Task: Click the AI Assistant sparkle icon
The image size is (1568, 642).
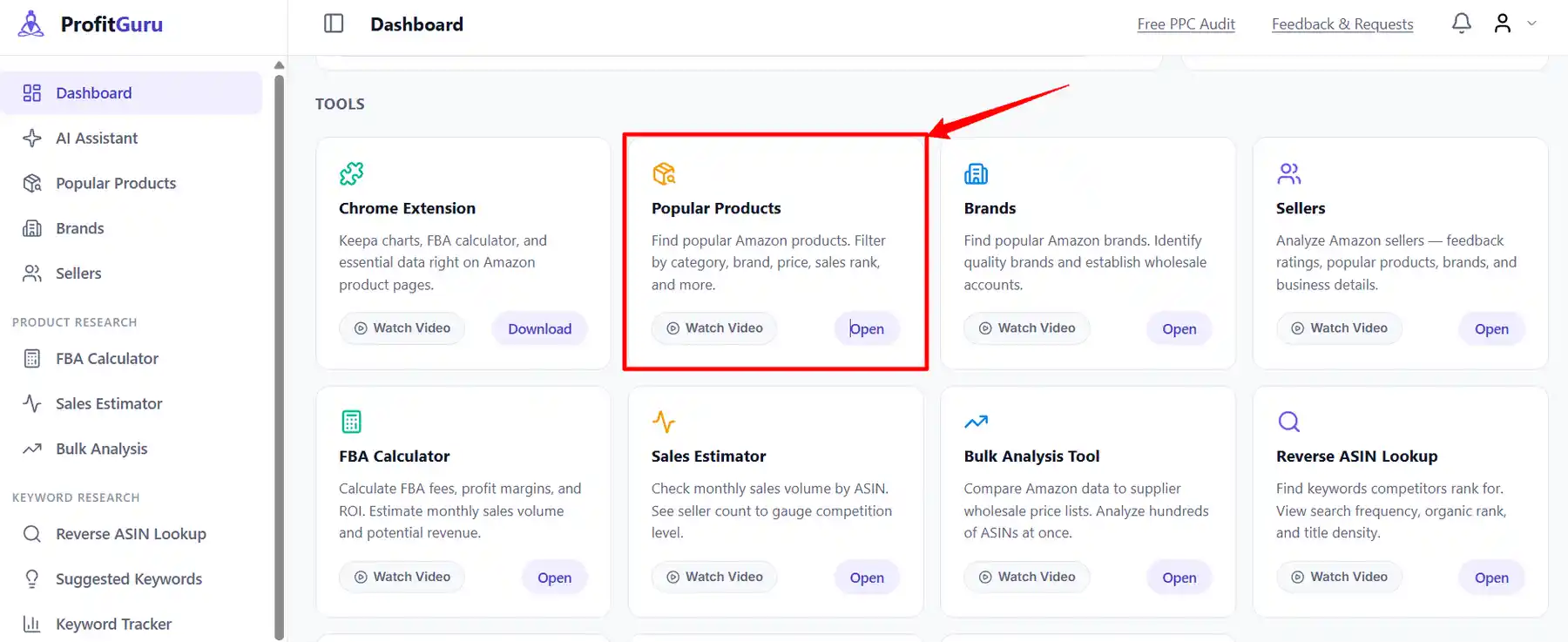Action: (32, 139)
